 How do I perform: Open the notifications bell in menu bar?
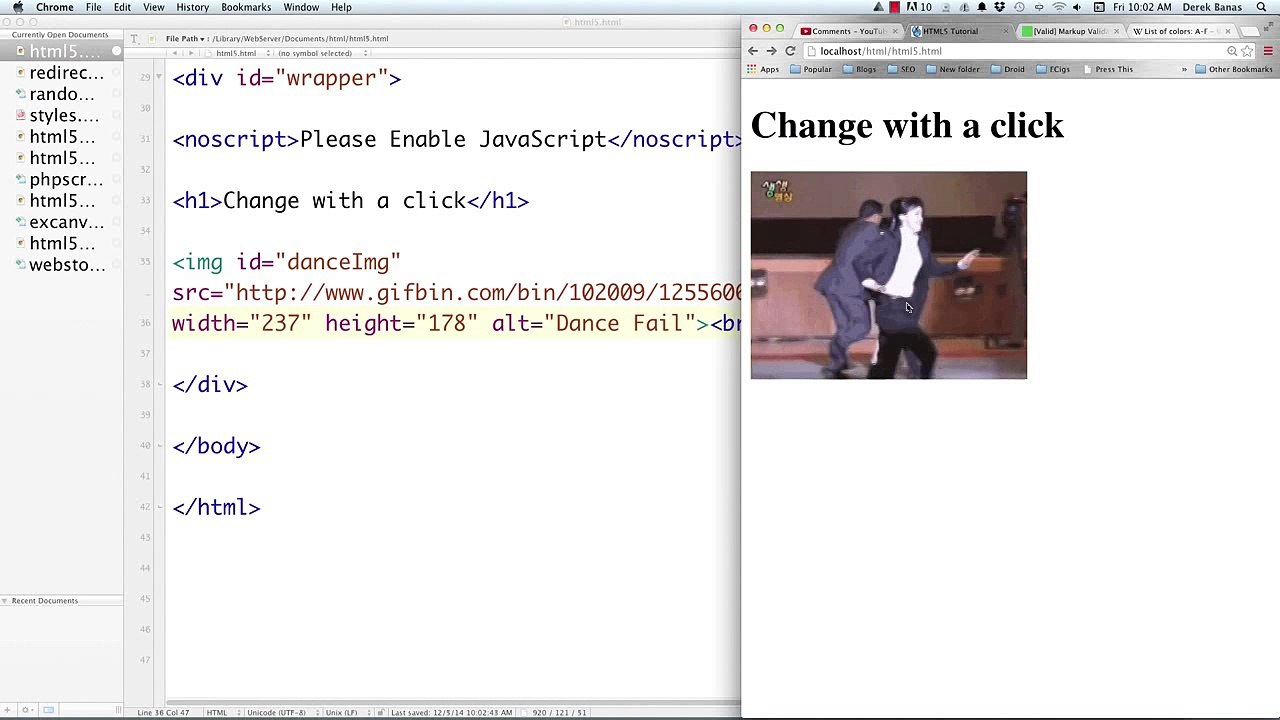coord(981,7)
